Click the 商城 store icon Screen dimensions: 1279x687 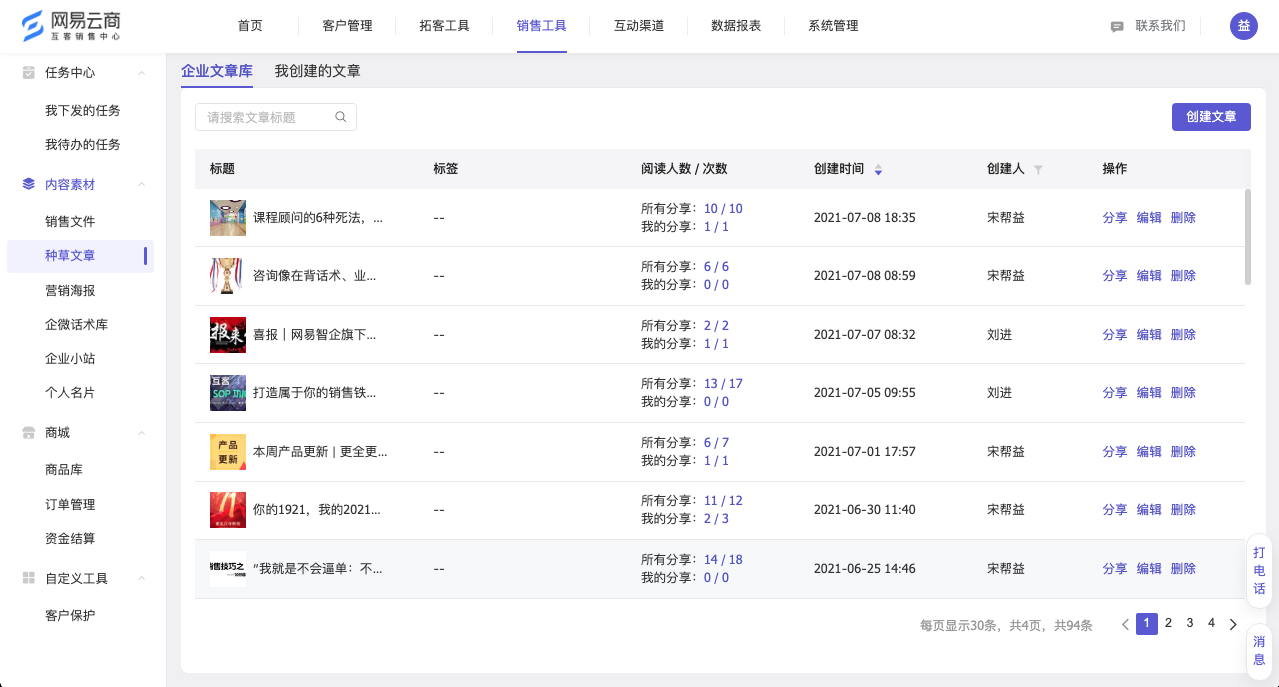tap(28, 433)
